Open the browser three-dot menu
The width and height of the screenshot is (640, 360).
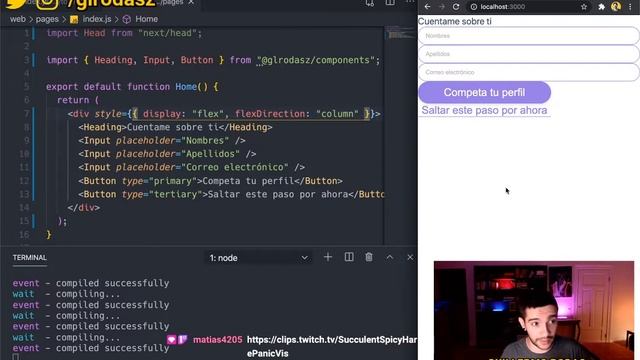[x=631, y=7]
